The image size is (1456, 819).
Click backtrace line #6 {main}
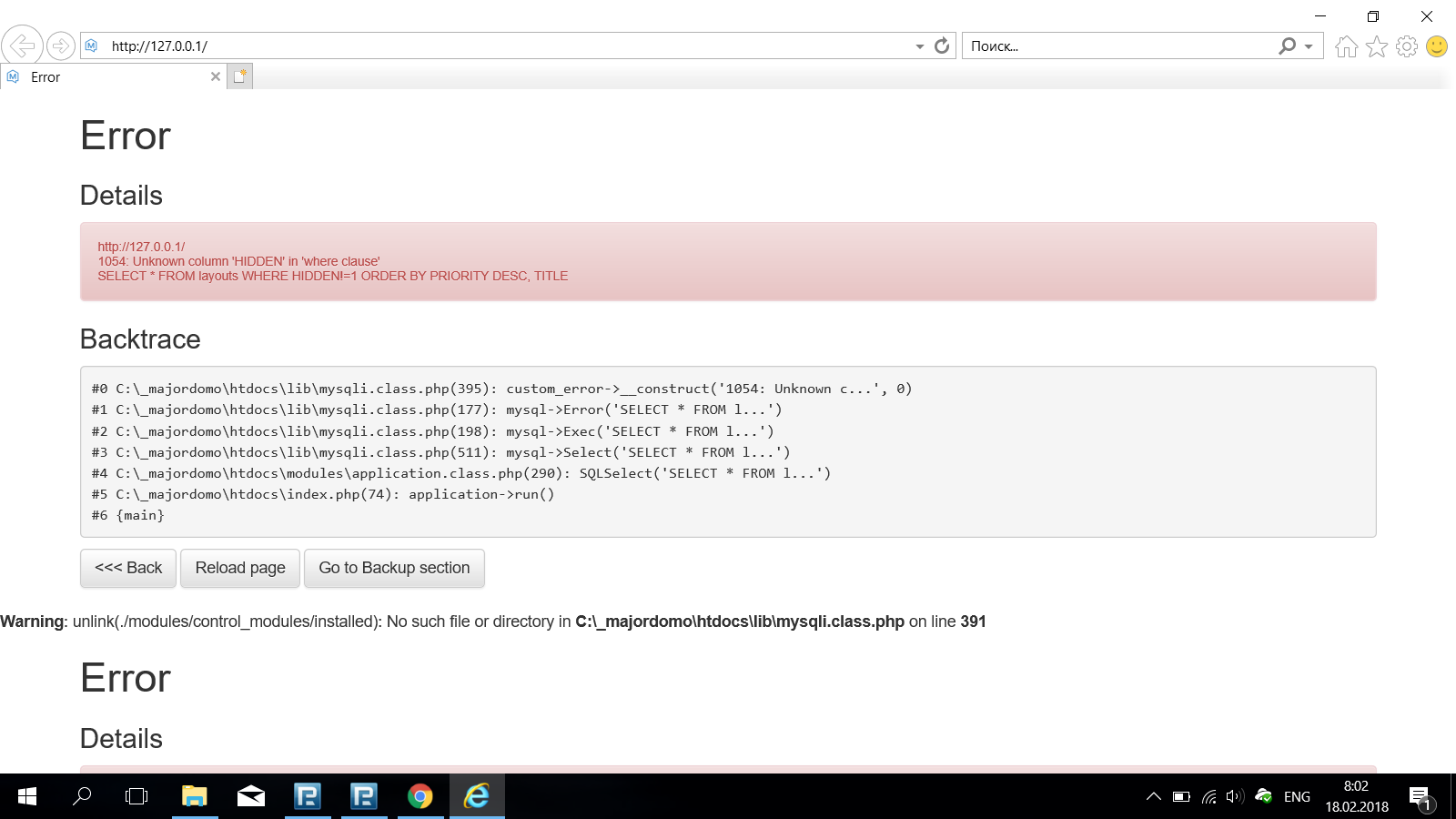click(x=128, y=515)
